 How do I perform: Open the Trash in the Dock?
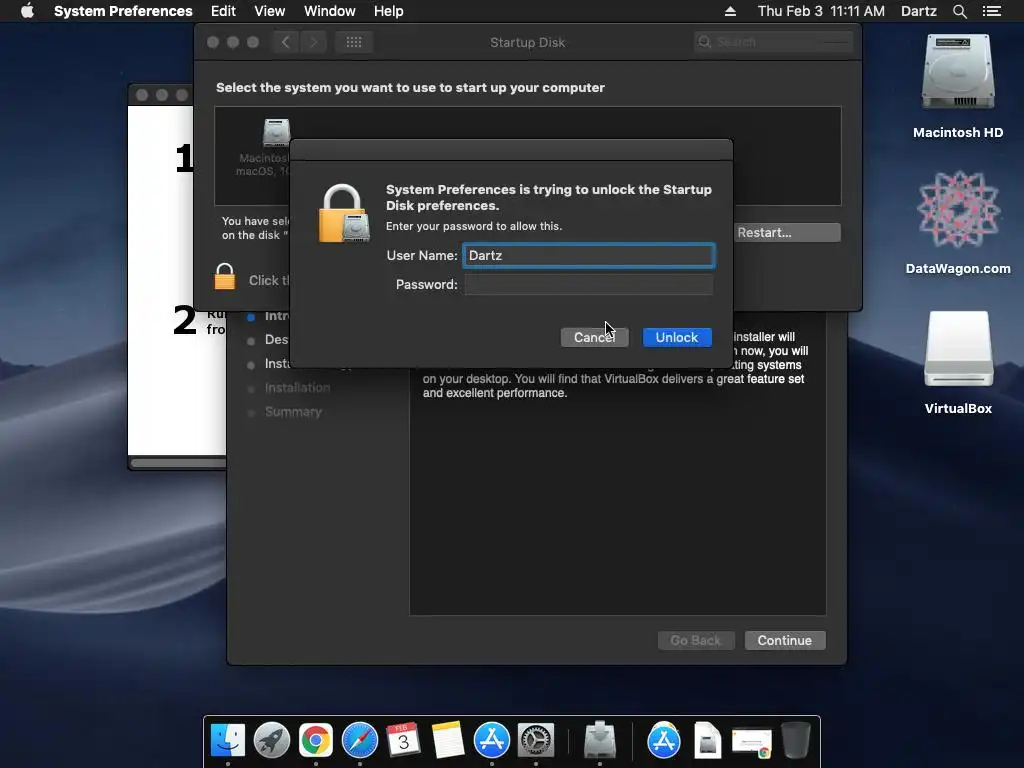pos(795,741)
